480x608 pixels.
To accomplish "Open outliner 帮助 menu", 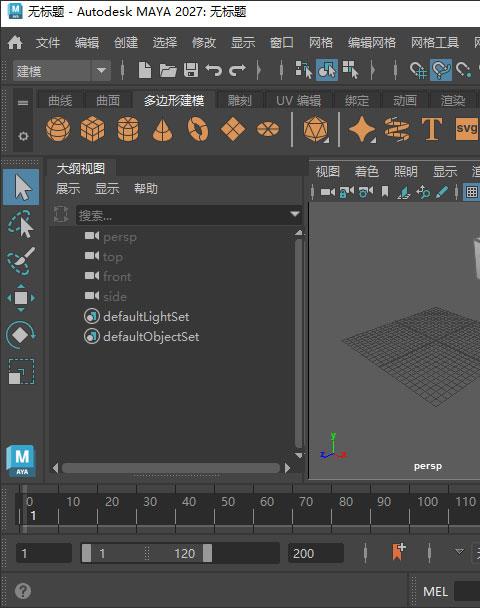I will 146,189.
